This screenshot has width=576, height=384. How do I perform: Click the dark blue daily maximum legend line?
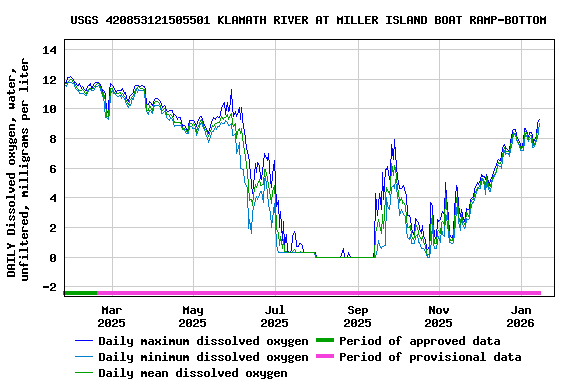pyautogui.click(x=84, y=341)
